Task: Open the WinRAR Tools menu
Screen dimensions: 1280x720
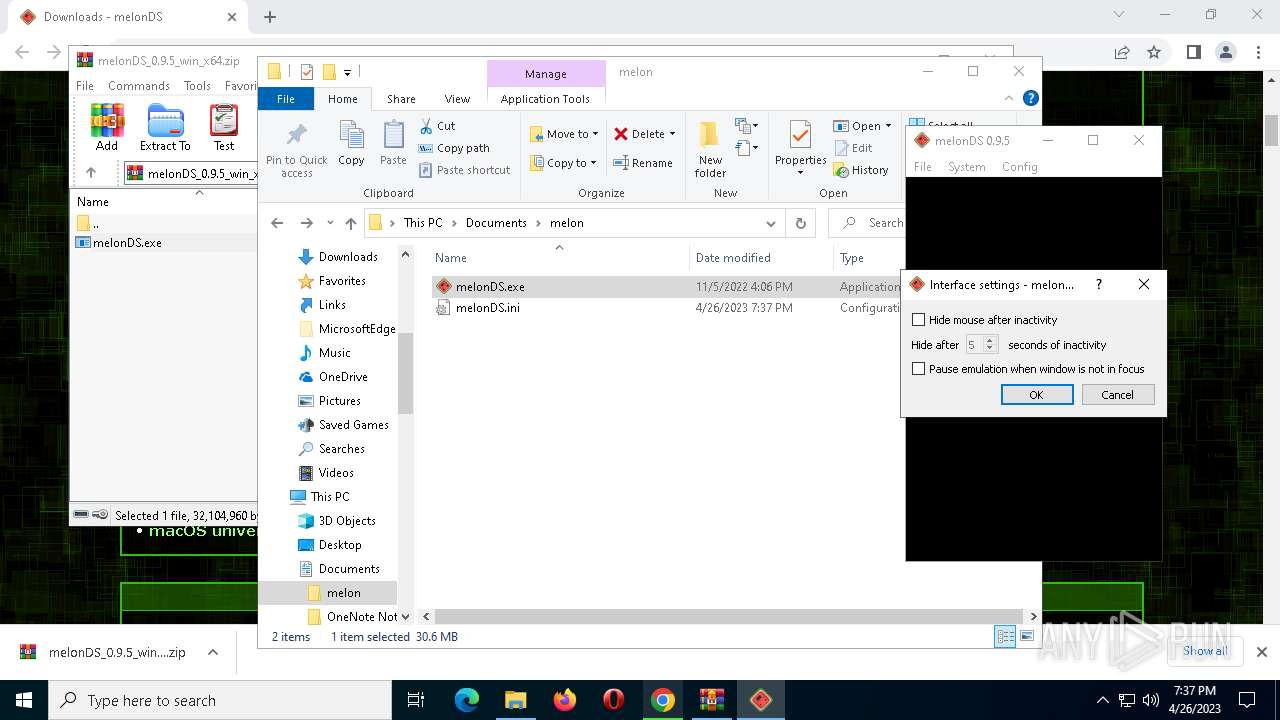Action: pyautogui.click(x=197, y=86)
